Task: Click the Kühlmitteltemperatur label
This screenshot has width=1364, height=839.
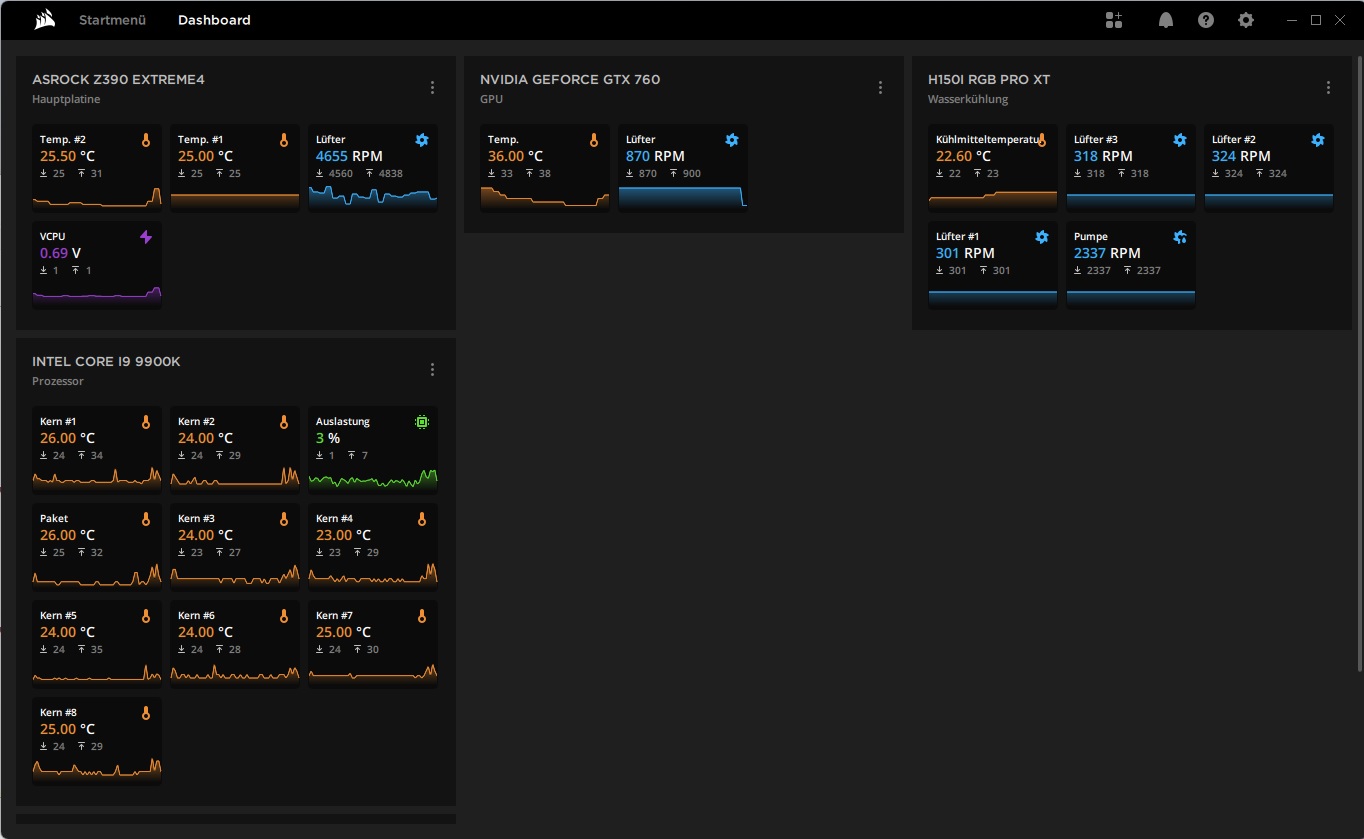Action: coord(986,139)
